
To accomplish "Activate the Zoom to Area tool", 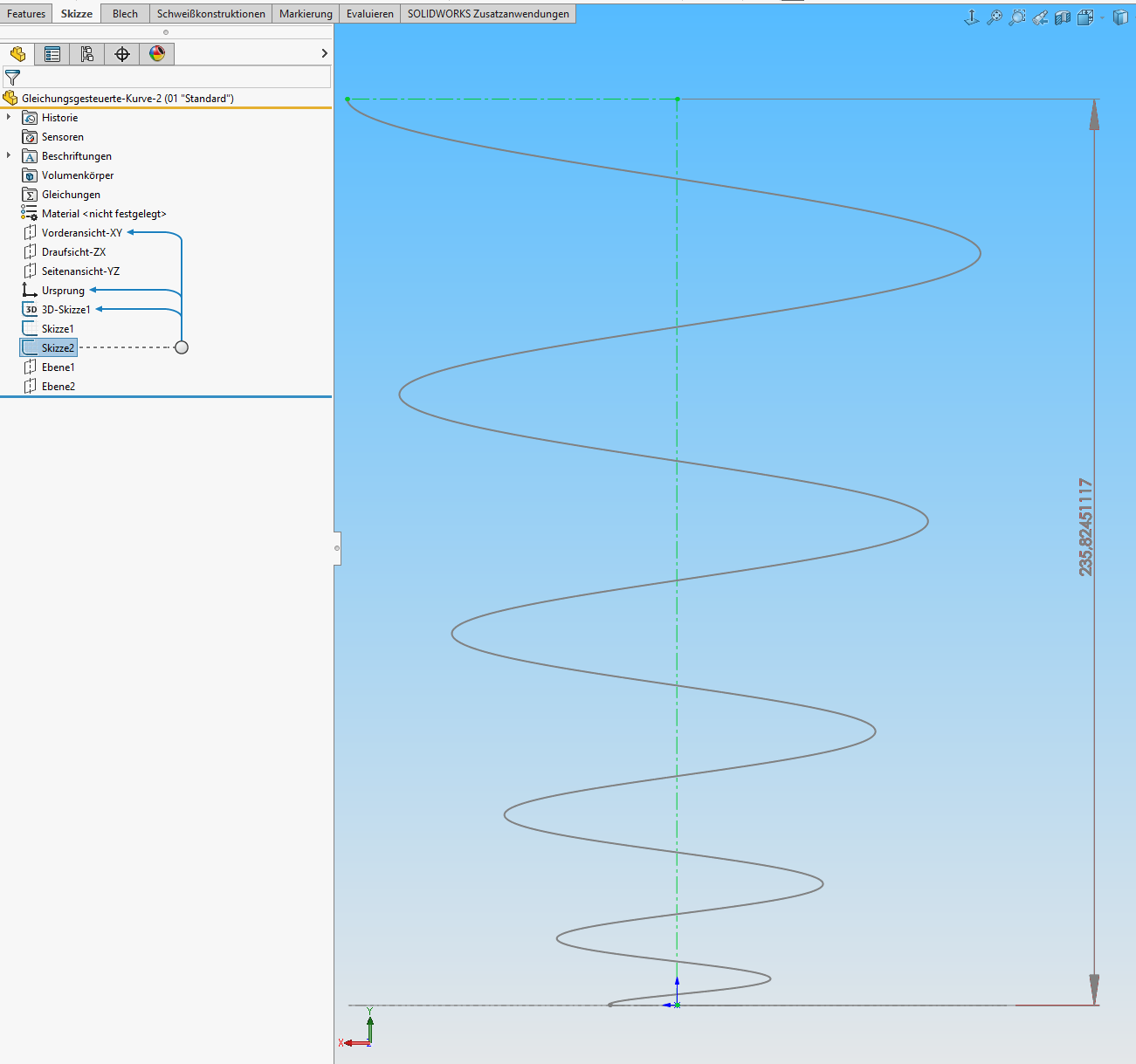I will (1017, 17).
